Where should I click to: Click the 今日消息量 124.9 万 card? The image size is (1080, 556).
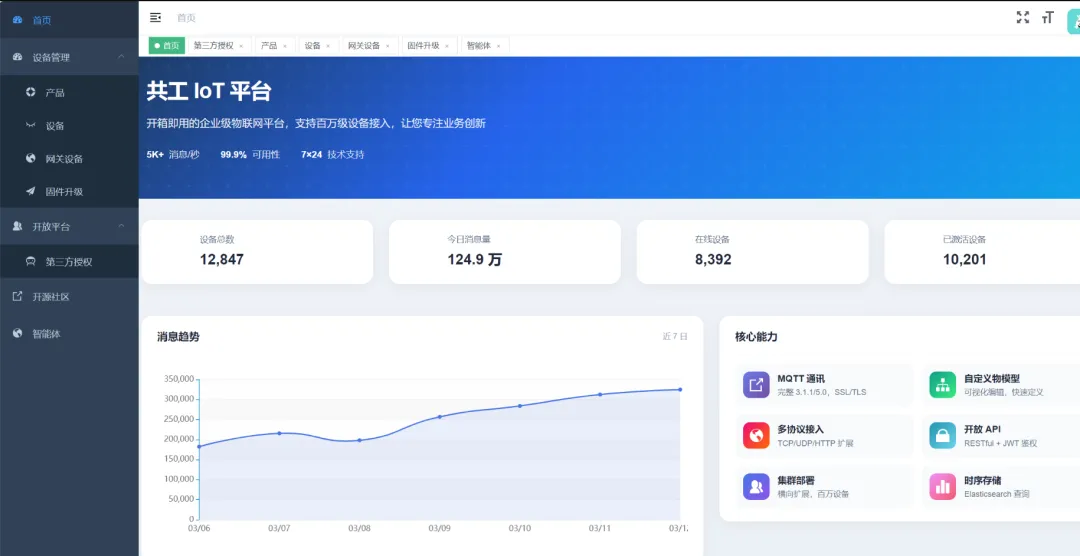(505, 252)
